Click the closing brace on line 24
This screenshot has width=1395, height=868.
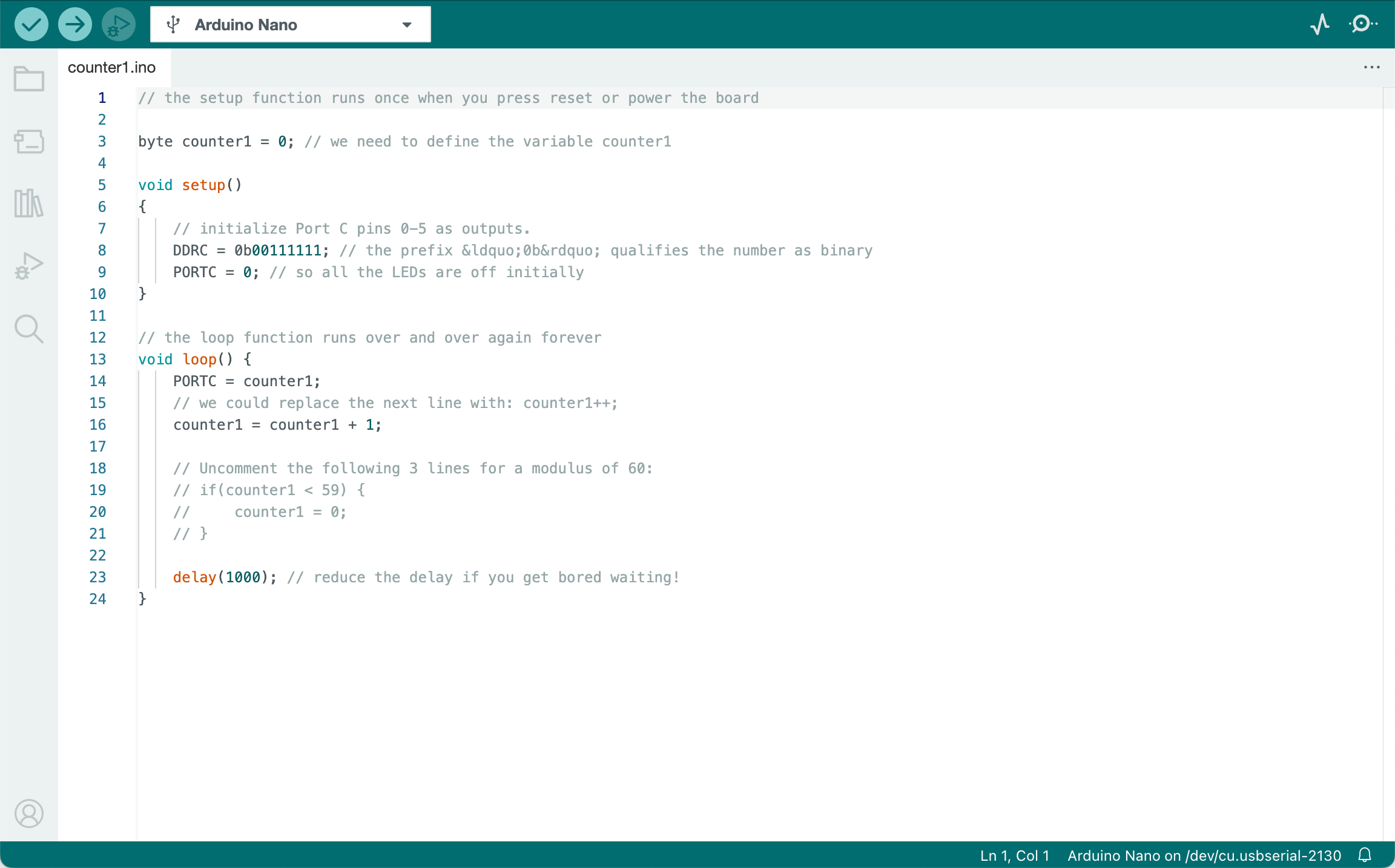[142, 599]
